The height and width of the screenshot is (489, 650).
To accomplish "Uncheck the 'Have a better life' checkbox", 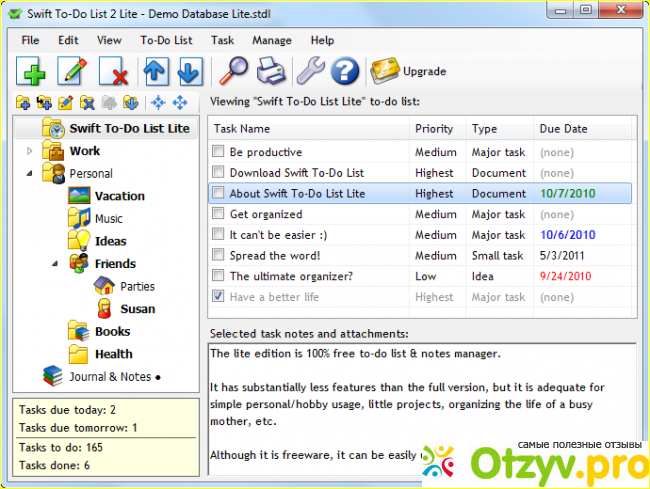I will pyautogui.click(x=218, y=297).
